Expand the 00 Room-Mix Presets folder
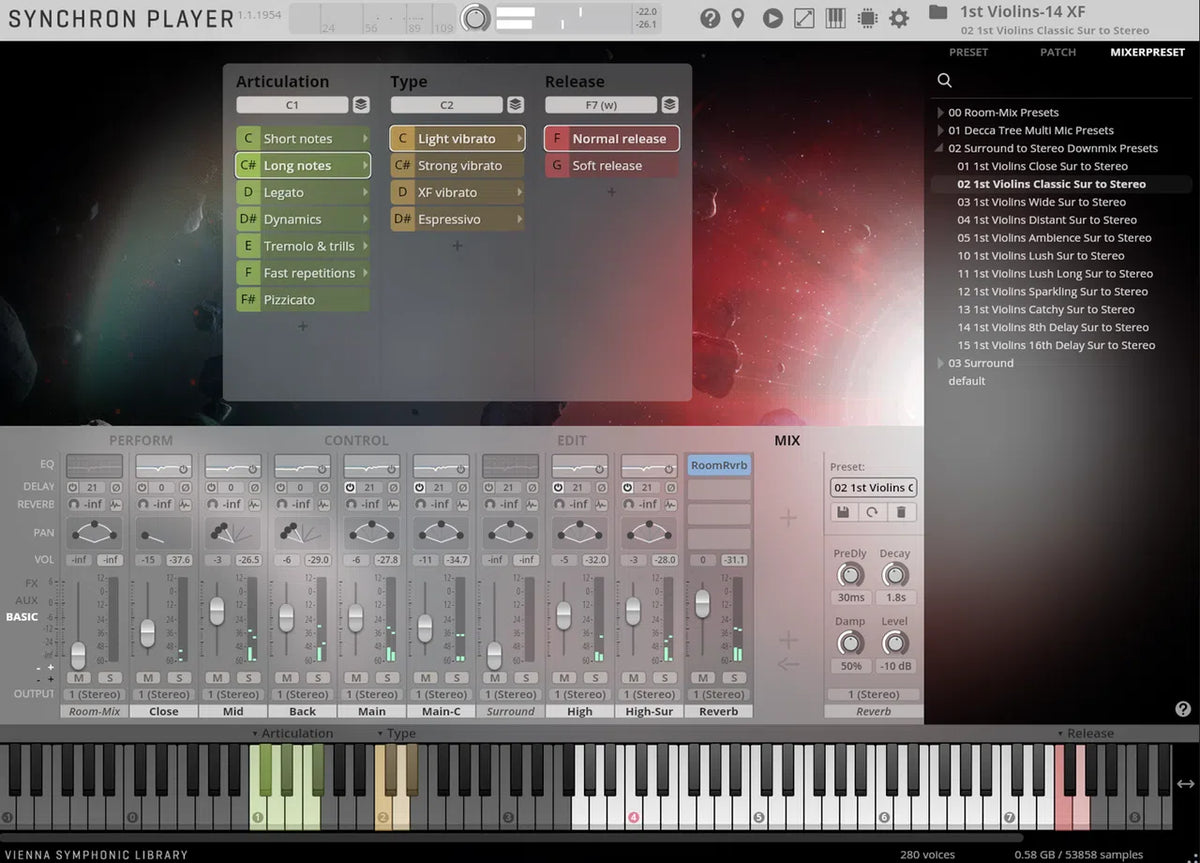1200x863 pixels. pyautogui.click(x=940, y=113)
